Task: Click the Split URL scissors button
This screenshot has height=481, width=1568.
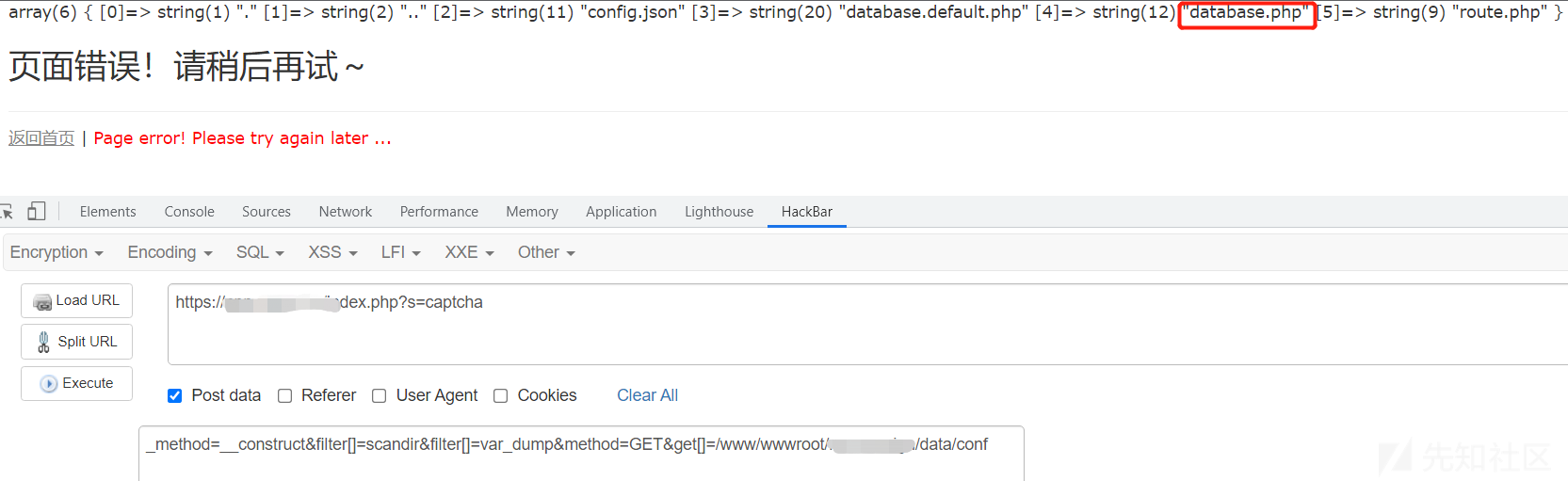Action: tap(76, 342)
